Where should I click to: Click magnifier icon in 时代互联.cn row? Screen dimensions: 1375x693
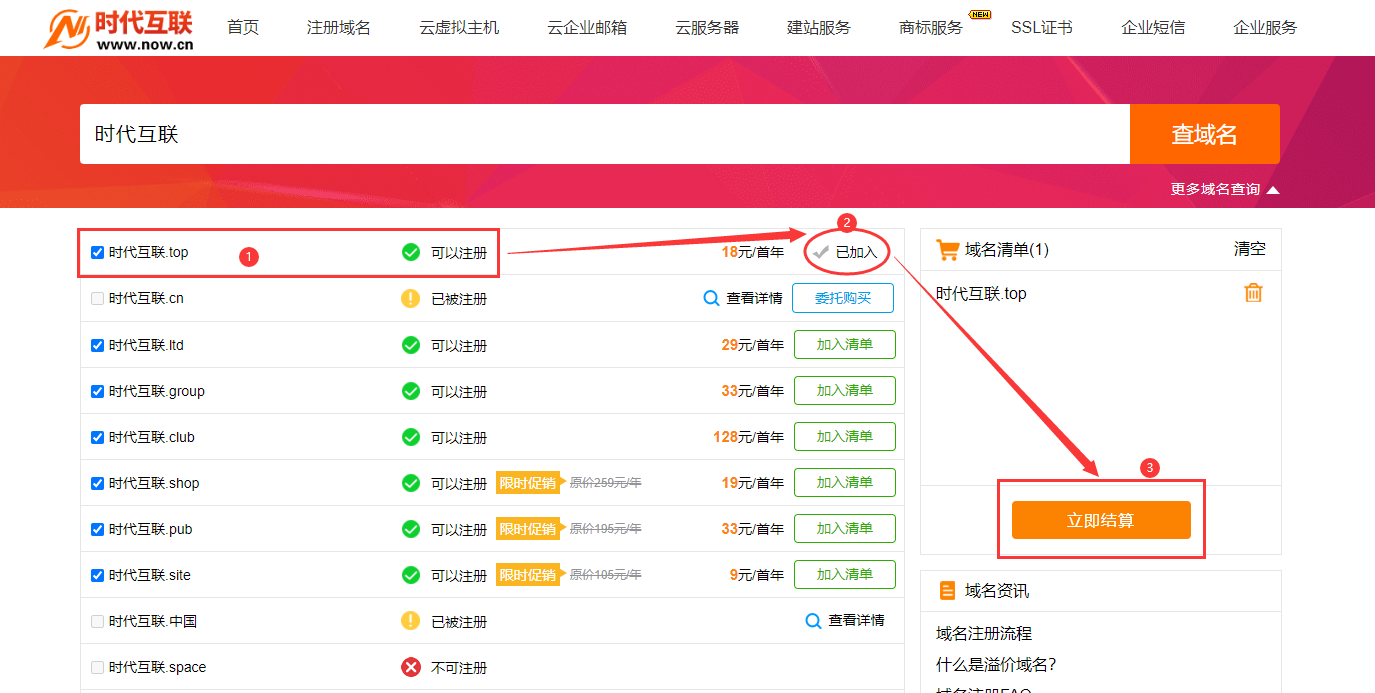711,298
